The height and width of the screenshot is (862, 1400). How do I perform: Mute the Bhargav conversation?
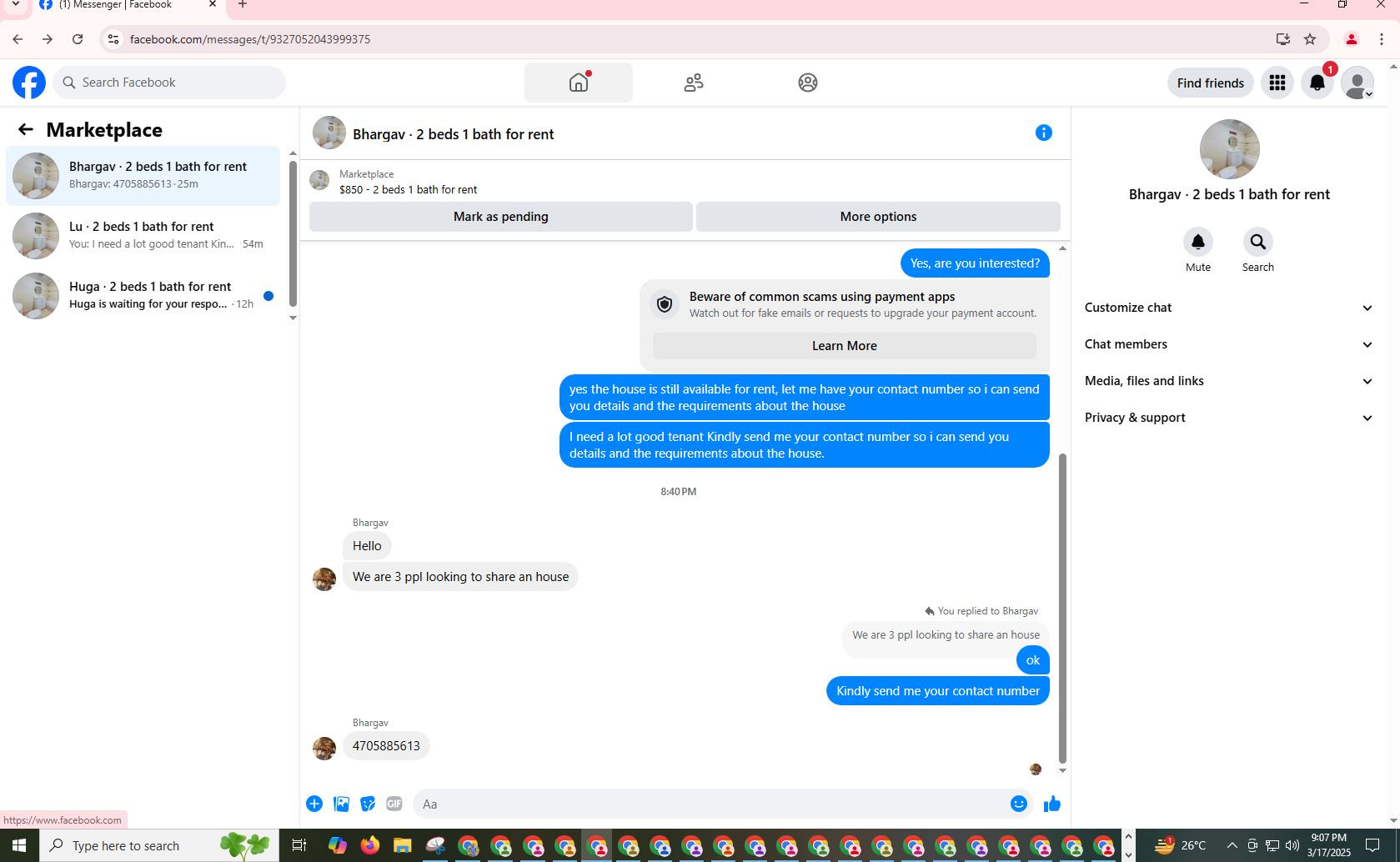pyautogui.click(x=1198, y=242)
